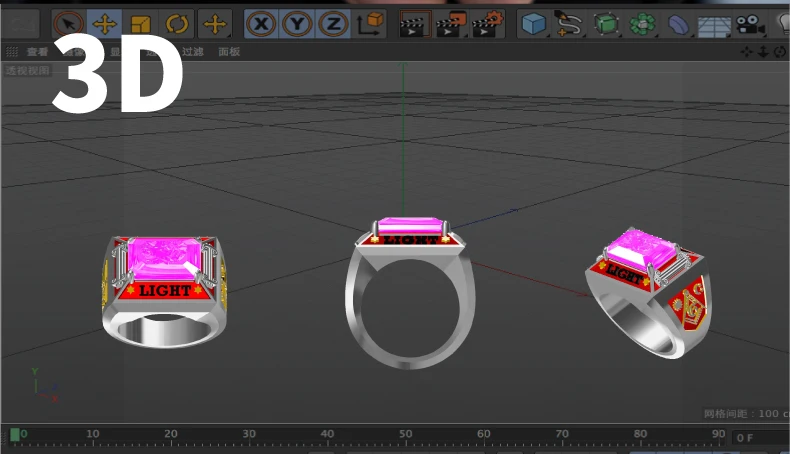Click the viewport menu grip dots icon
The width and height of the screenshot is (790, 454).
tap(12, 52)
